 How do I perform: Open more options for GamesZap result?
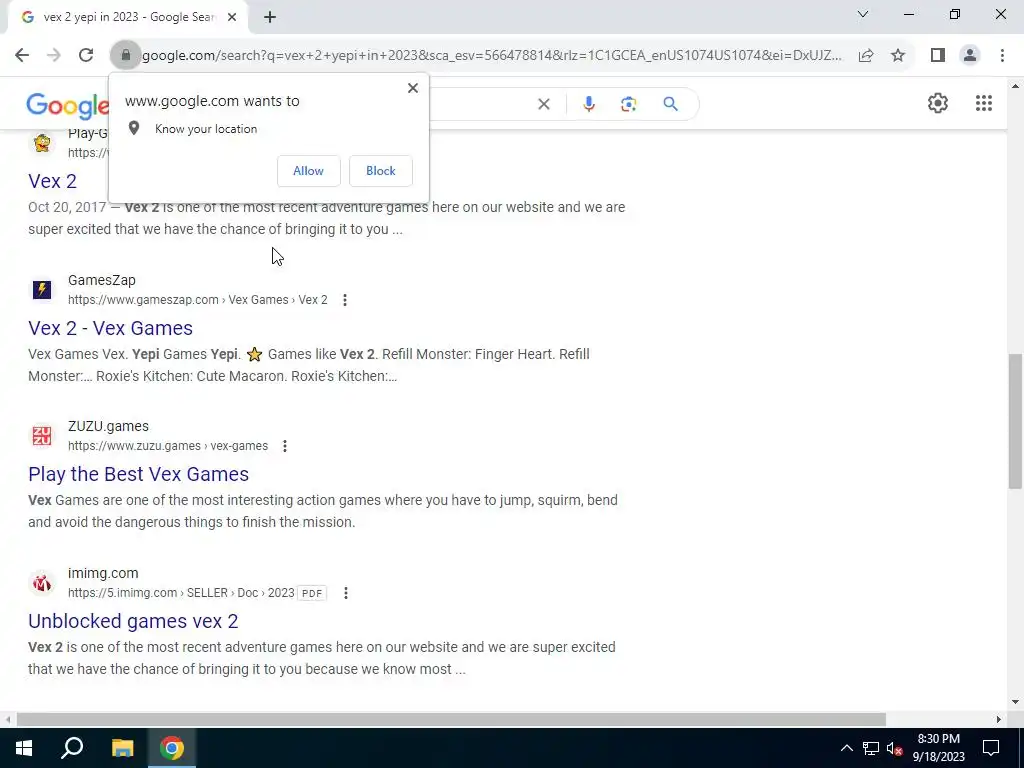345,300
